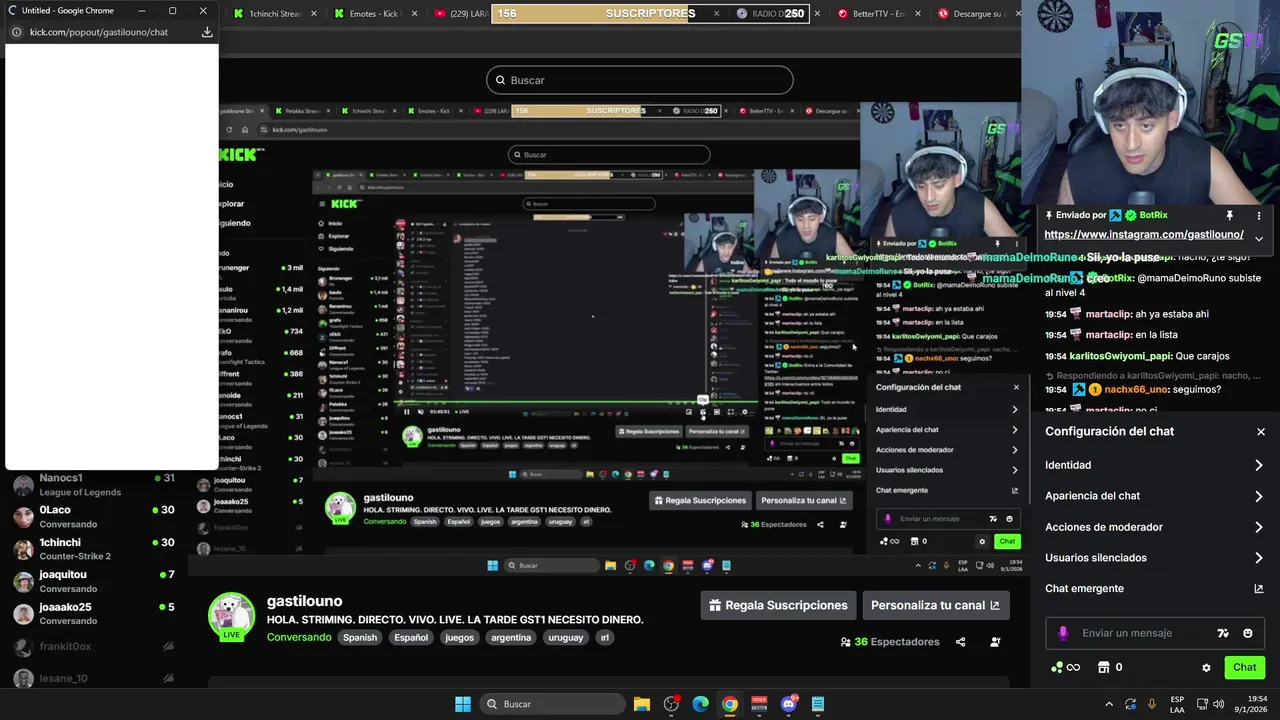
Task: Switch to the (229) LARA YouTube tab
Action: coord(460,14)
